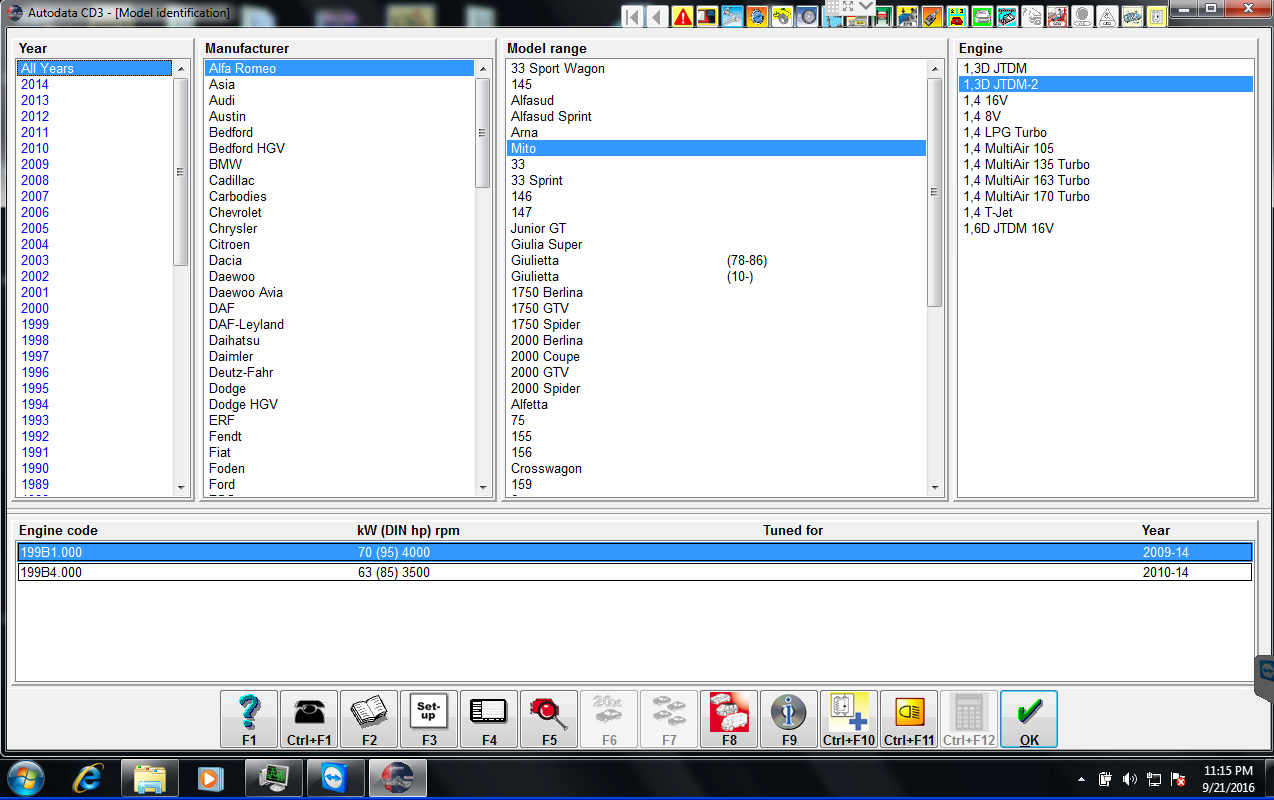Open Set-up with the F3 button

coord(429,719)
